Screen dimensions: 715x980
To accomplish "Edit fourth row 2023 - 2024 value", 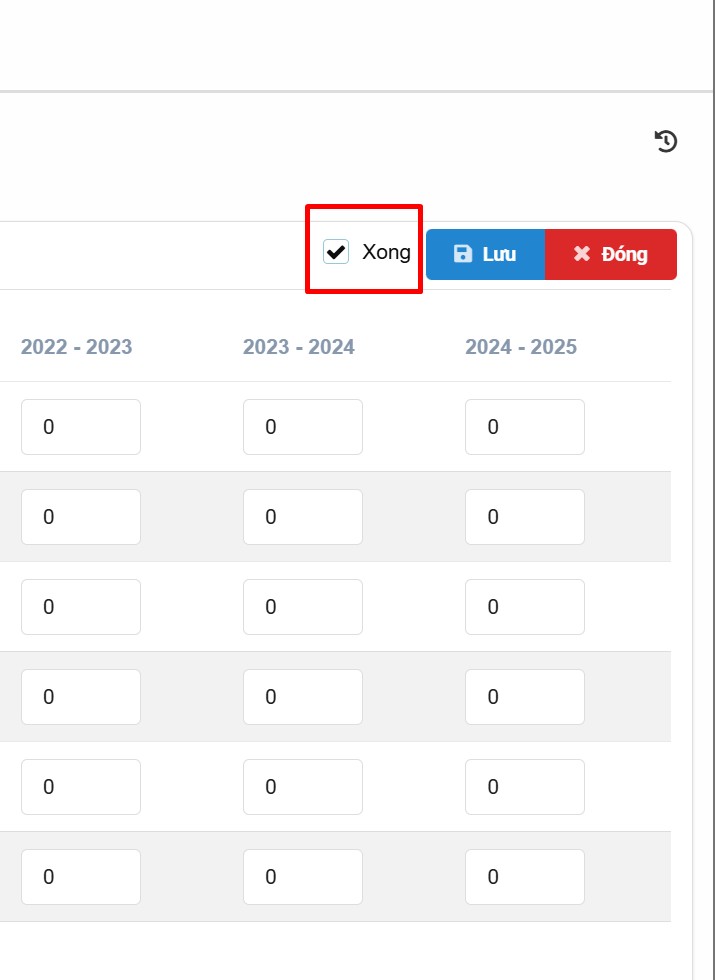I will (x=303, y=697).
